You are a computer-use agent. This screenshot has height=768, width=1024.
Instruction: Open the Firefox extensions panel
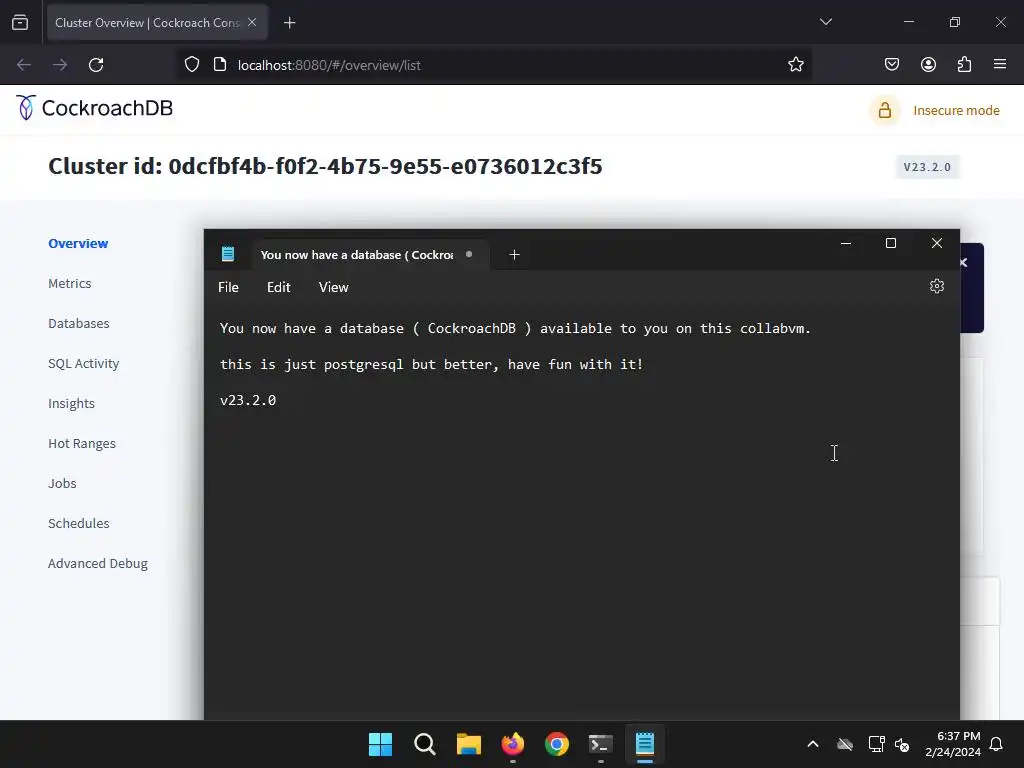point(964,65)
